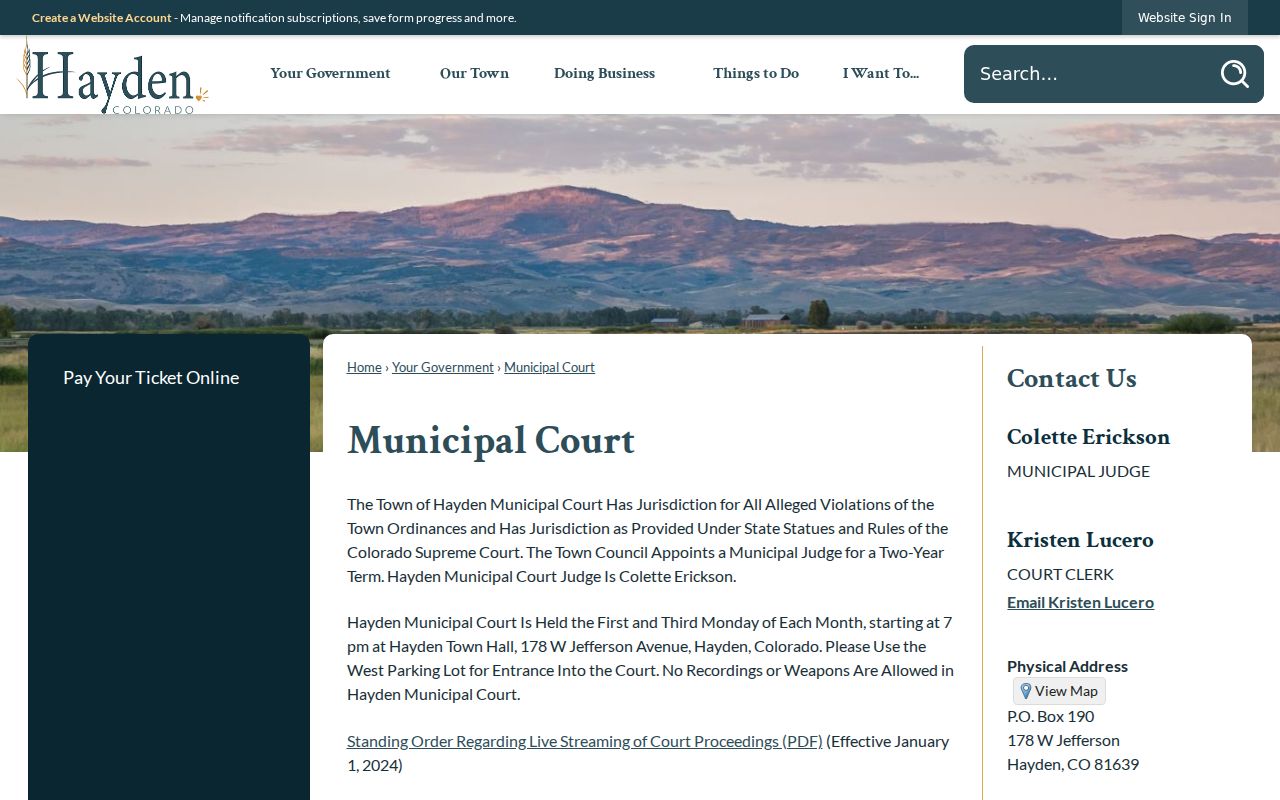Go to Home breadcrumb link
The height and width of the screenshot is (800, 1280).
coord(364,367)
